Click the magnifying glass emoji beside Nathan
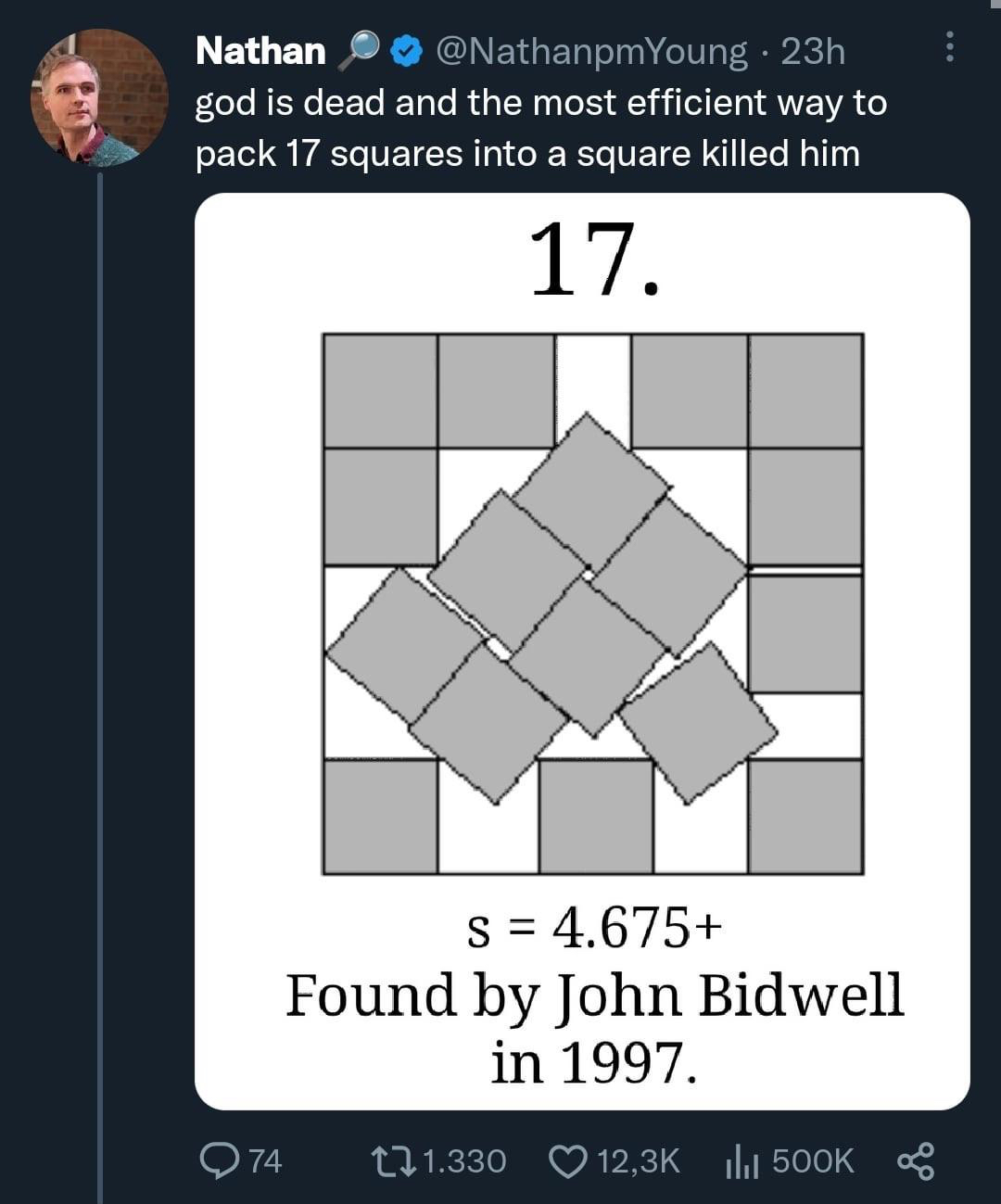The width and height of the screenshot is (1001, 1204). pos(358,52)
